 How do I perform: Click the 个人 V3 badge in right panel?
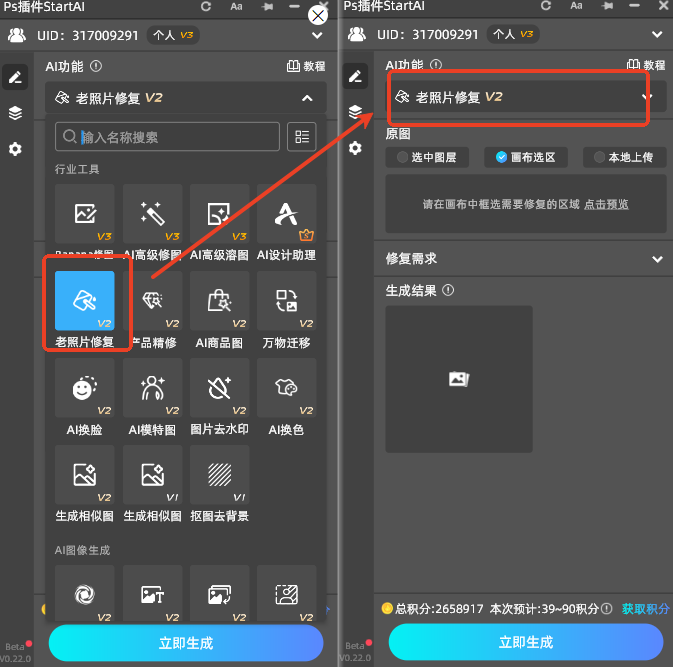(513, 34)
